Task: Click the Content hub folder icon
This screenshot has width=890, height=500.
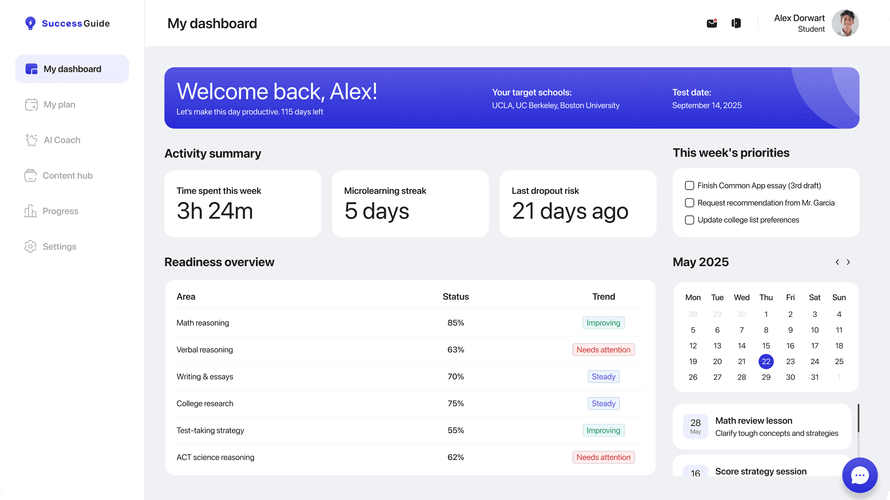Action: [x=31, y=176]
